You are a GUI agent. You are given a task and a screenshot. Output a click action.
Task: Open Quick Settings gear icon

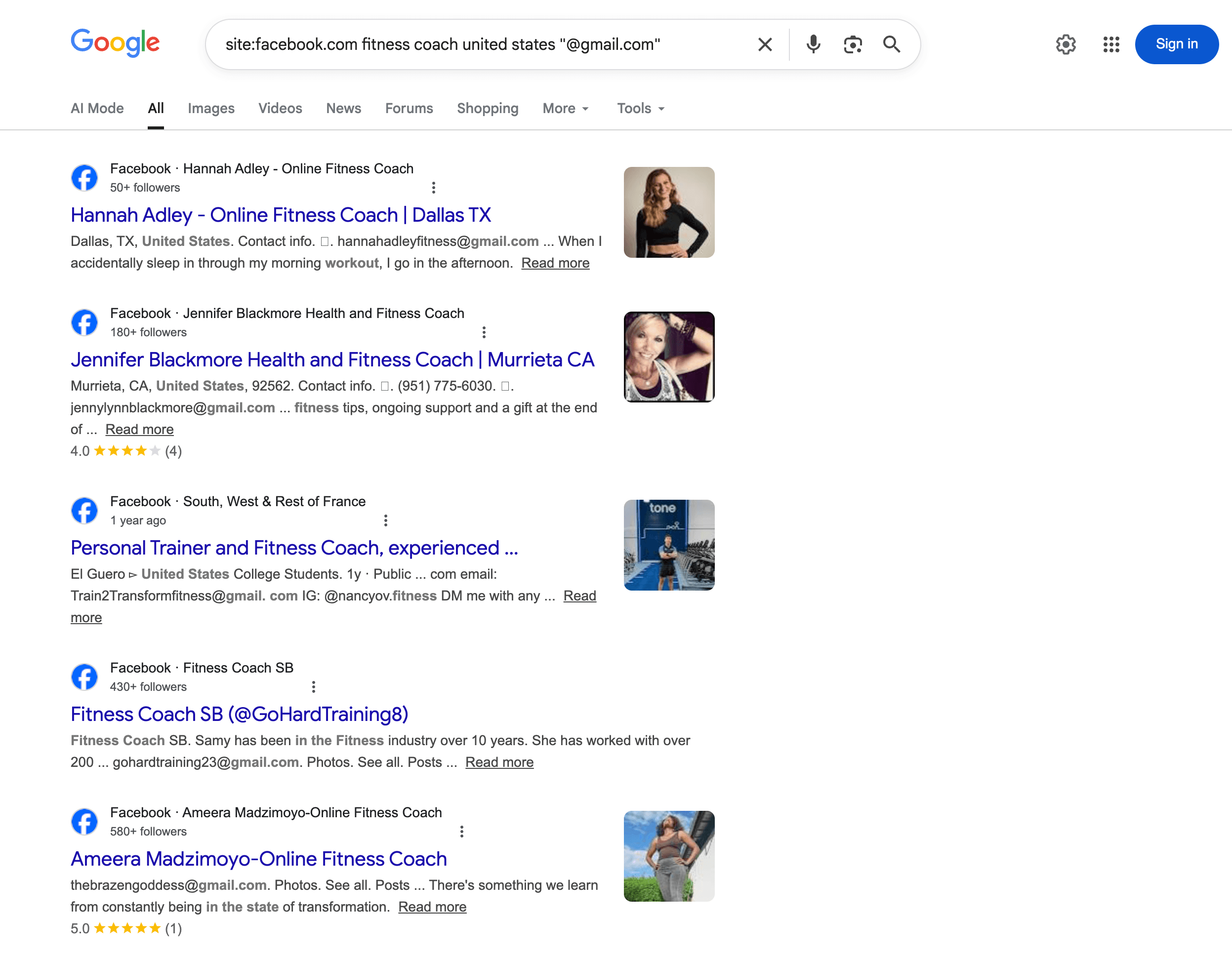1066,44
